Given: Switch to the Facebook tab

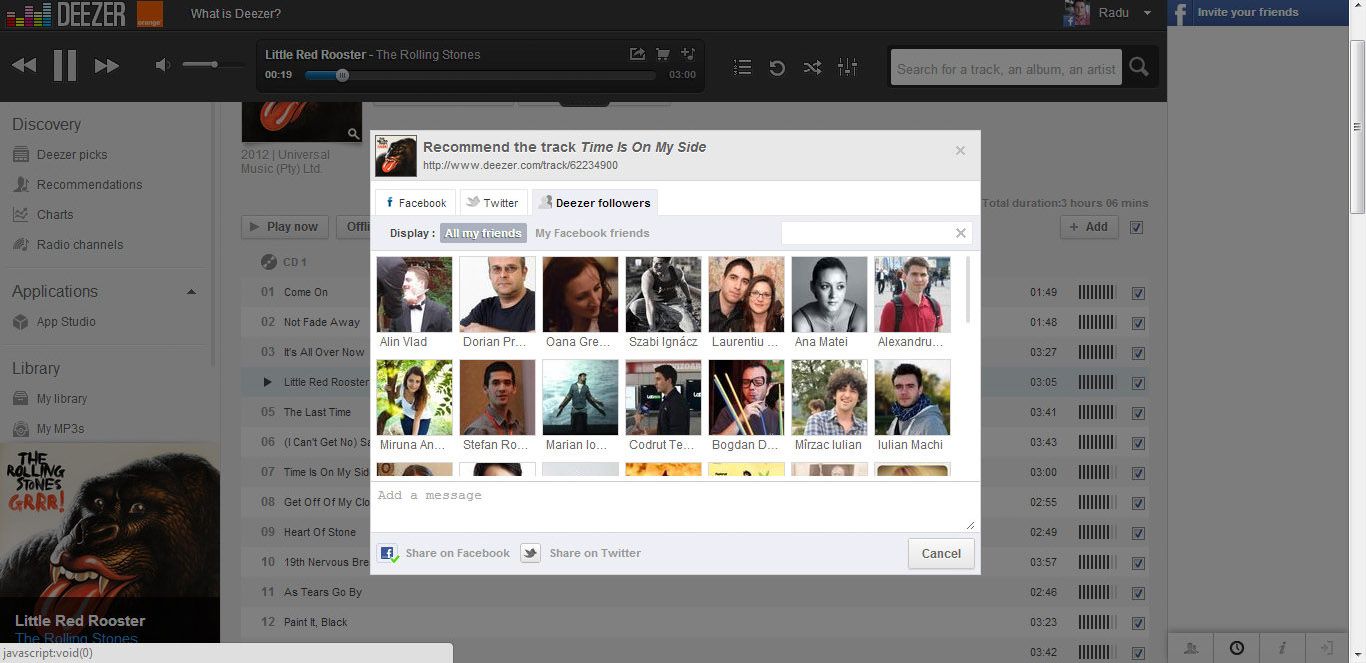Looking at the screenshot, I should pyautogui.click(x=415, y=202).
